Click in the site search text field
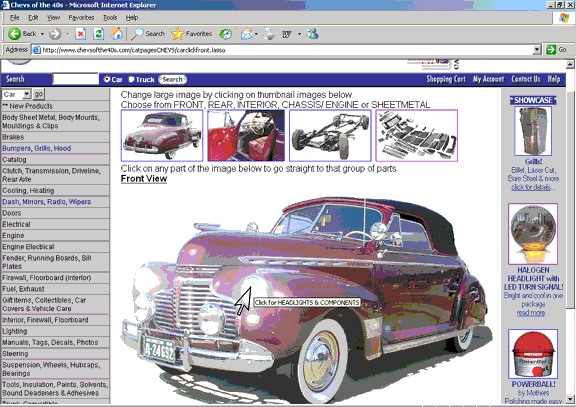 point(76,79)
